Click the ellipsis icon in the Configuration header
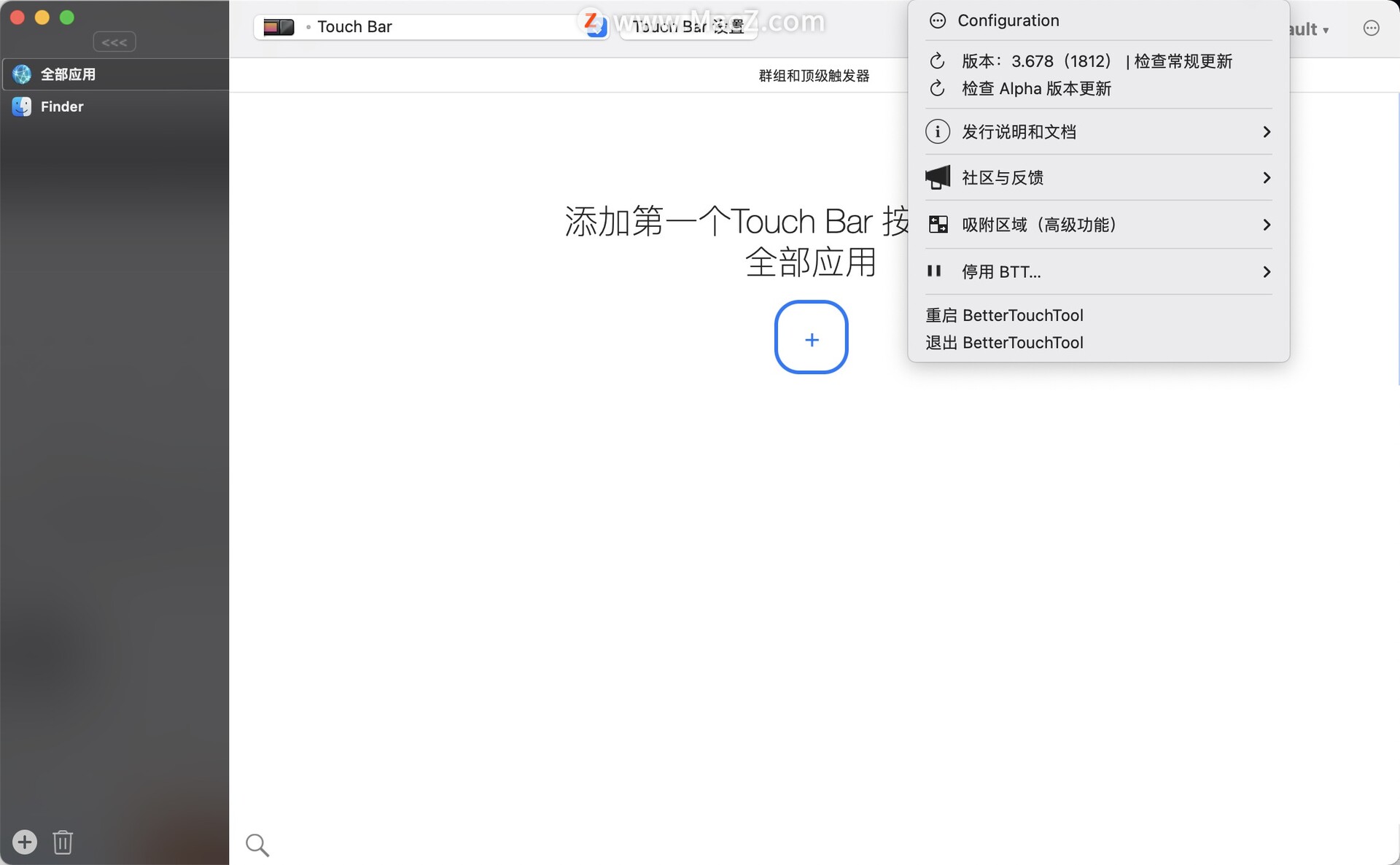 [938, 20]
